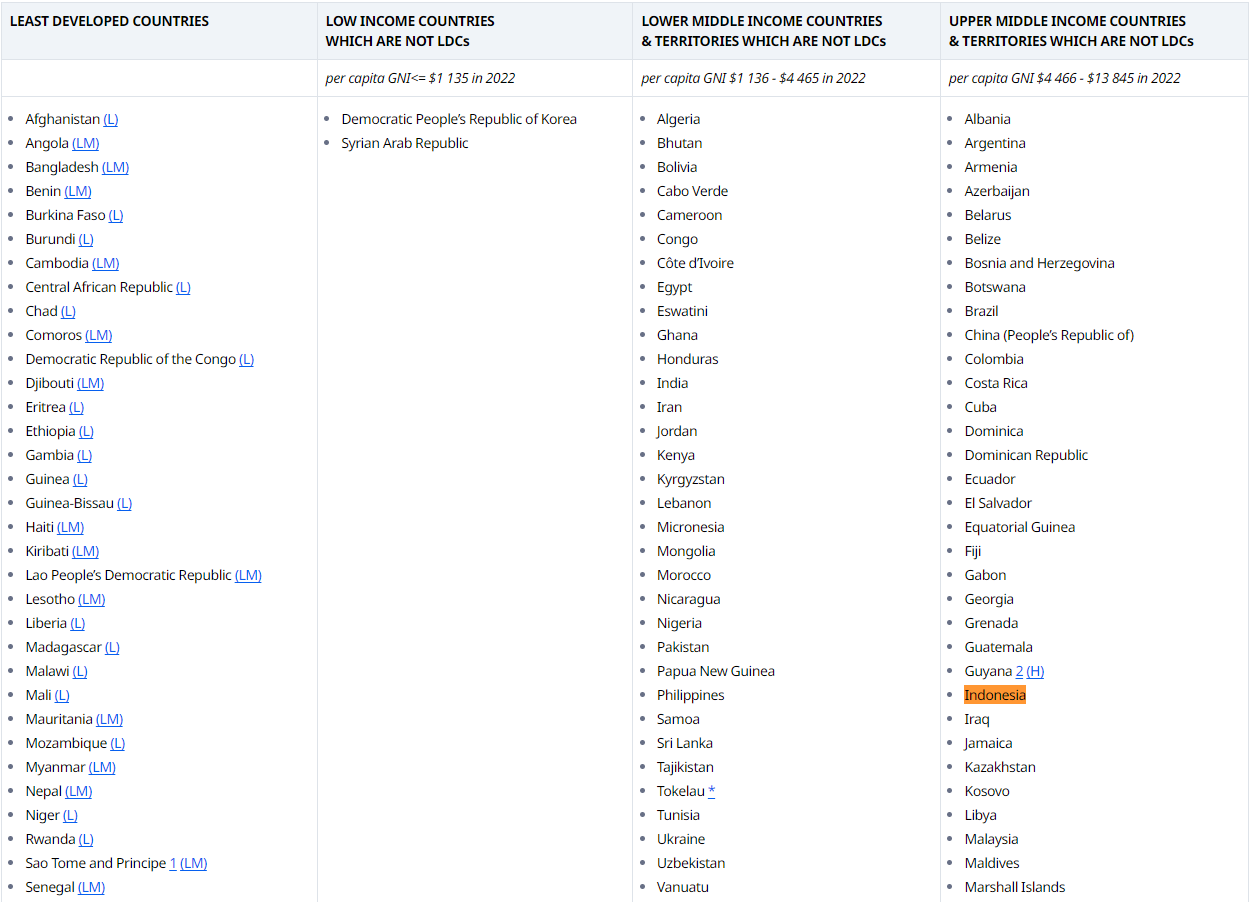Click the Dominican Republic entry
1249x902 pixels.
point(1026,455)
